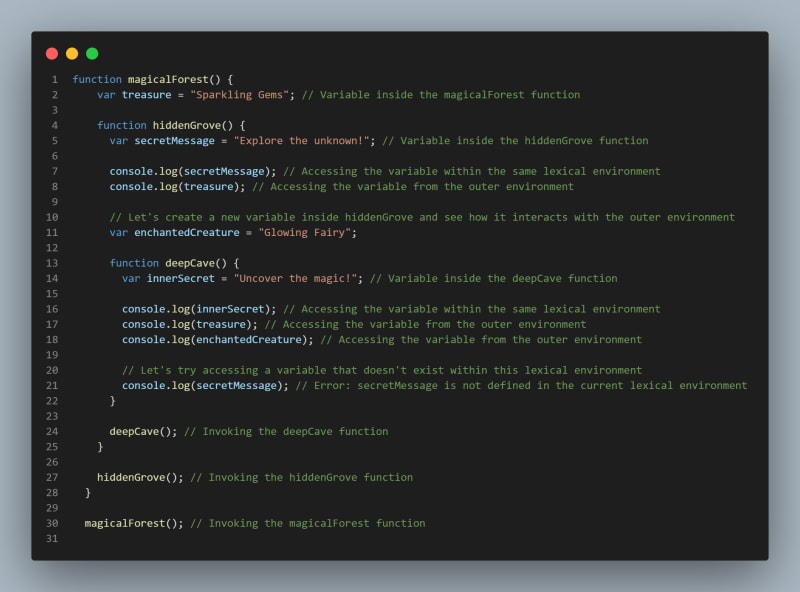
Task: Click the deepCave() call on line 24
Action: [x=143, y=431]
